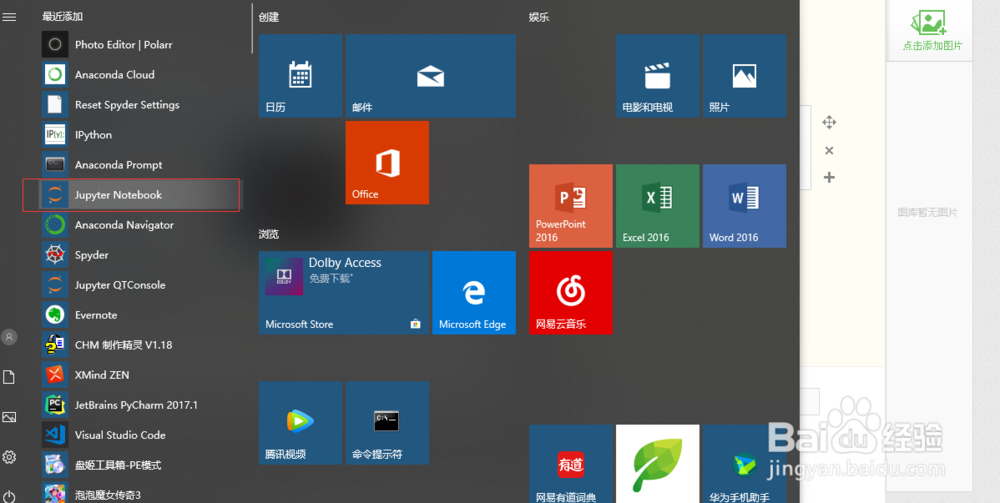Click the app list scrollbar
Screen dimensions: 1000x503
point(253,28)
